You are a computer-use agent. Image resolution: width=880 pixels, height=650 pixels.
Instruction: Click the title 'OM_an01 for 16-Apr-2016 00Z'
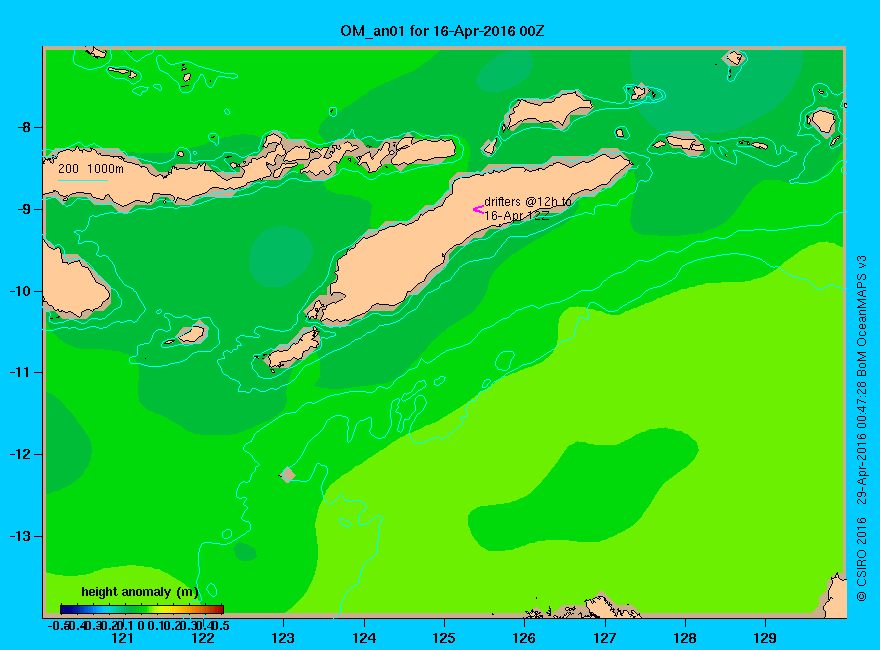(442, 31)
